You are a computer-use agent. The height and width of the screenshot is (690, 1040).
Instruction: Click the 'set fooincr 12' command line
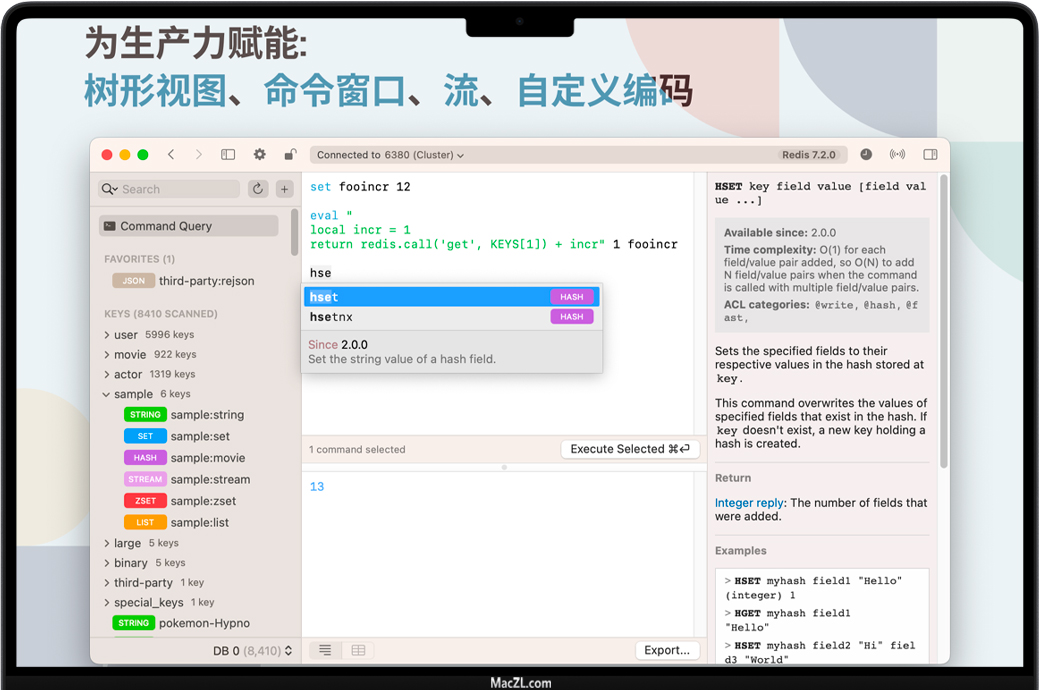360,187
